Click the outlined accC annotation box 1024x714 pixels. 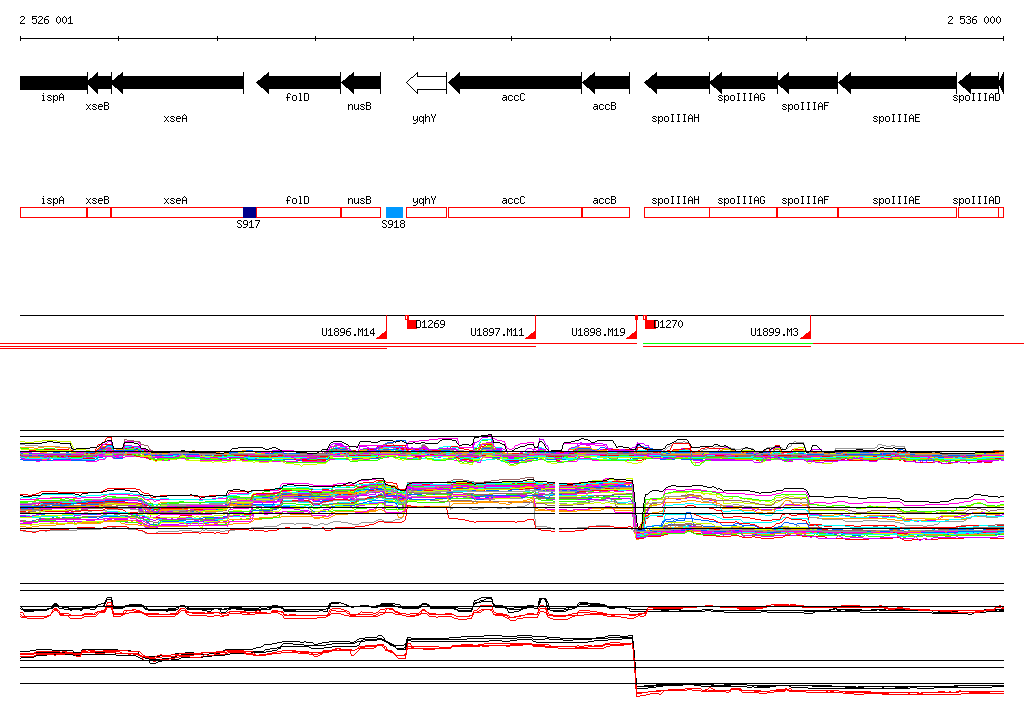(x=514, y=212)
